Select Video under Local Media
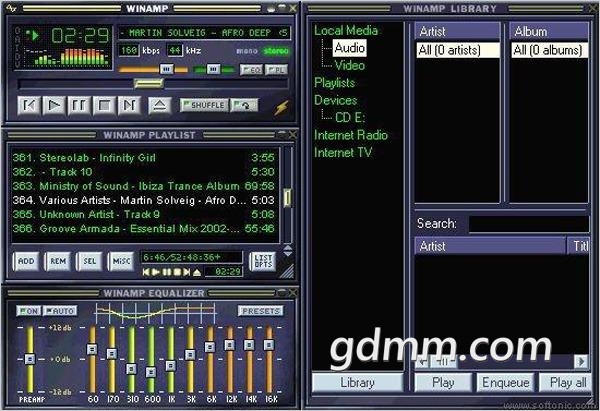The image size is (600, 411). point(349,65)
